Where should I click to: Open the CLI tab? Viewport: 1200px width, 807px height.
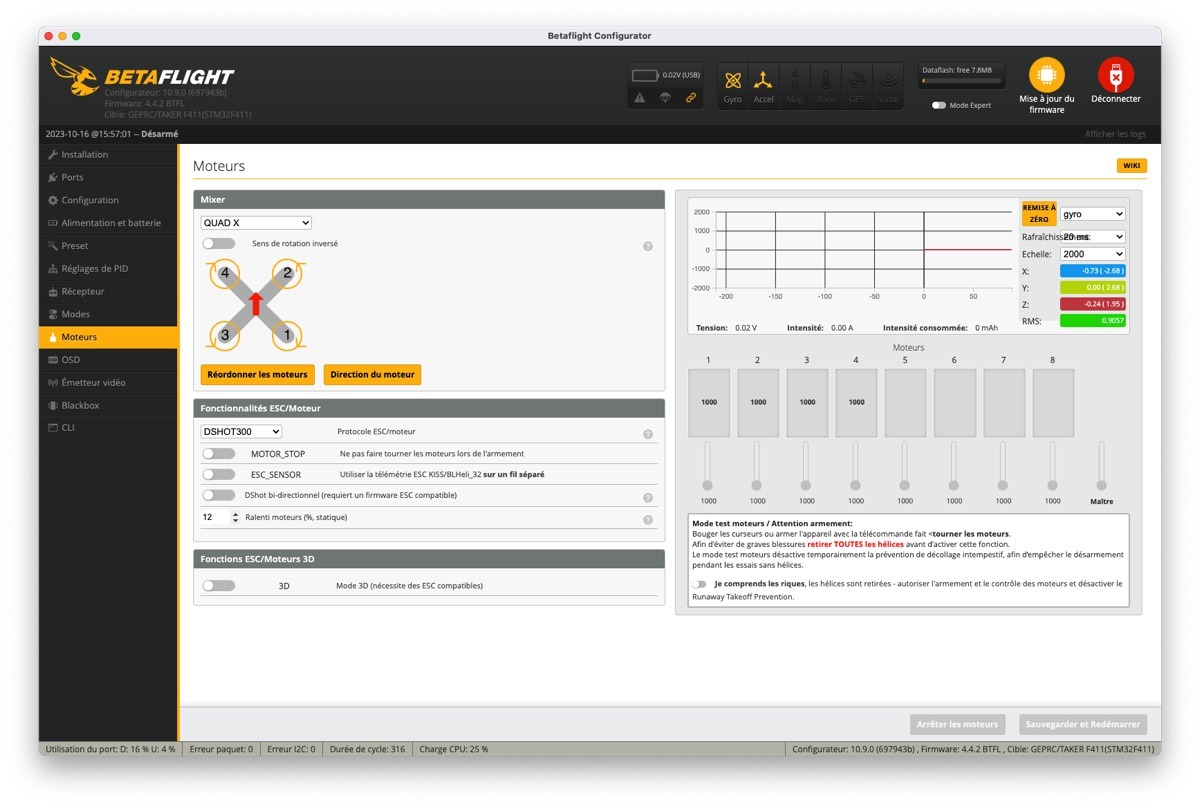[x=108, y=427]
